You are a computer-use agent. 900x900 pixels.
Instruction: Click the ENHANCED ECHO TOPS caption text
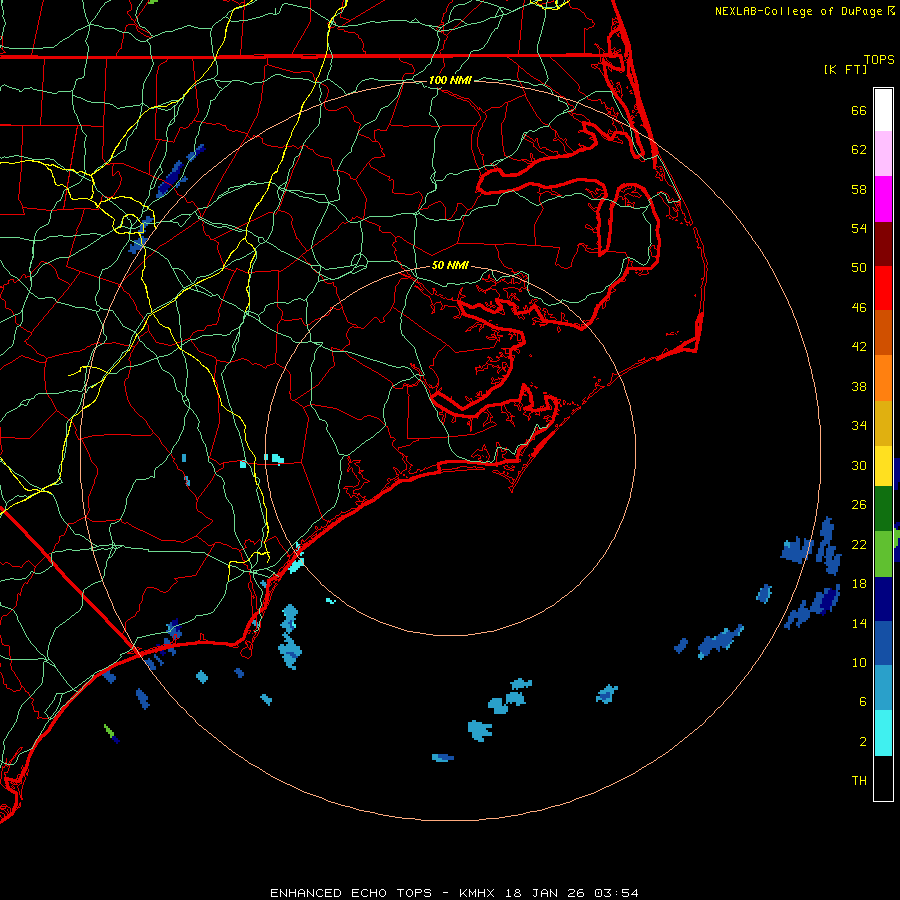click(x=351, y=893)
